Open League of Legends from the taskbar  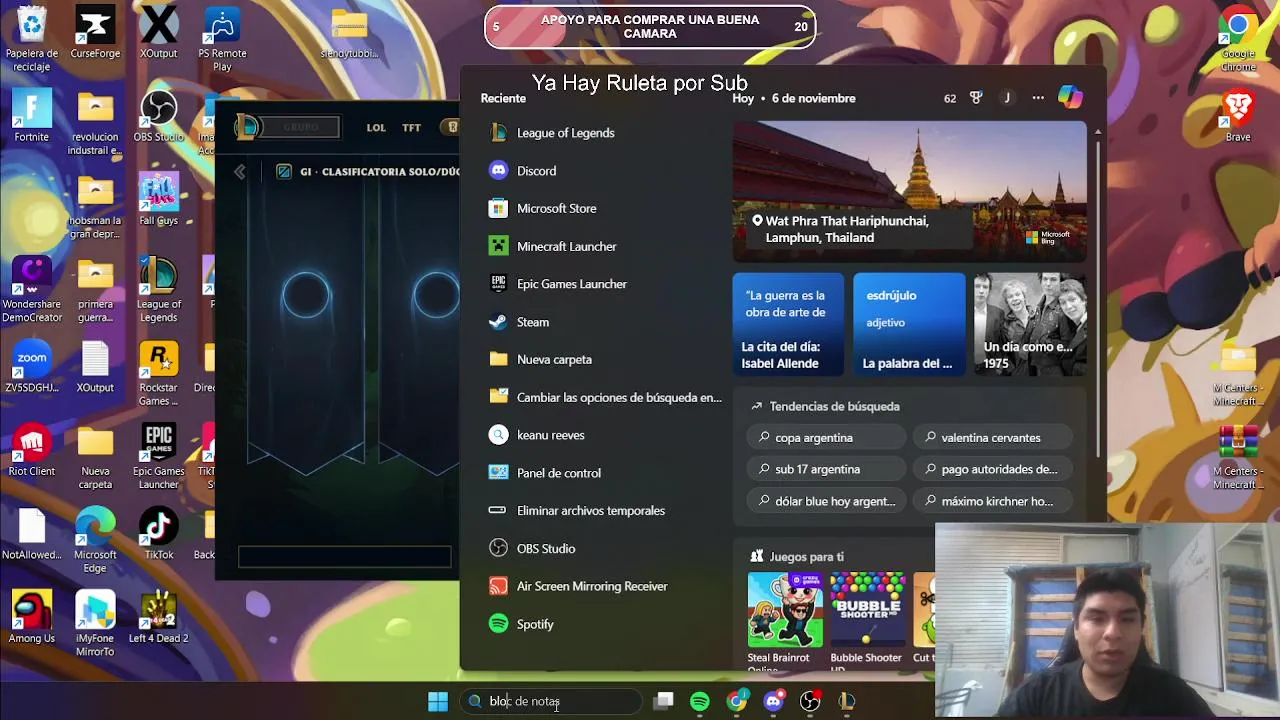[847, 702]
